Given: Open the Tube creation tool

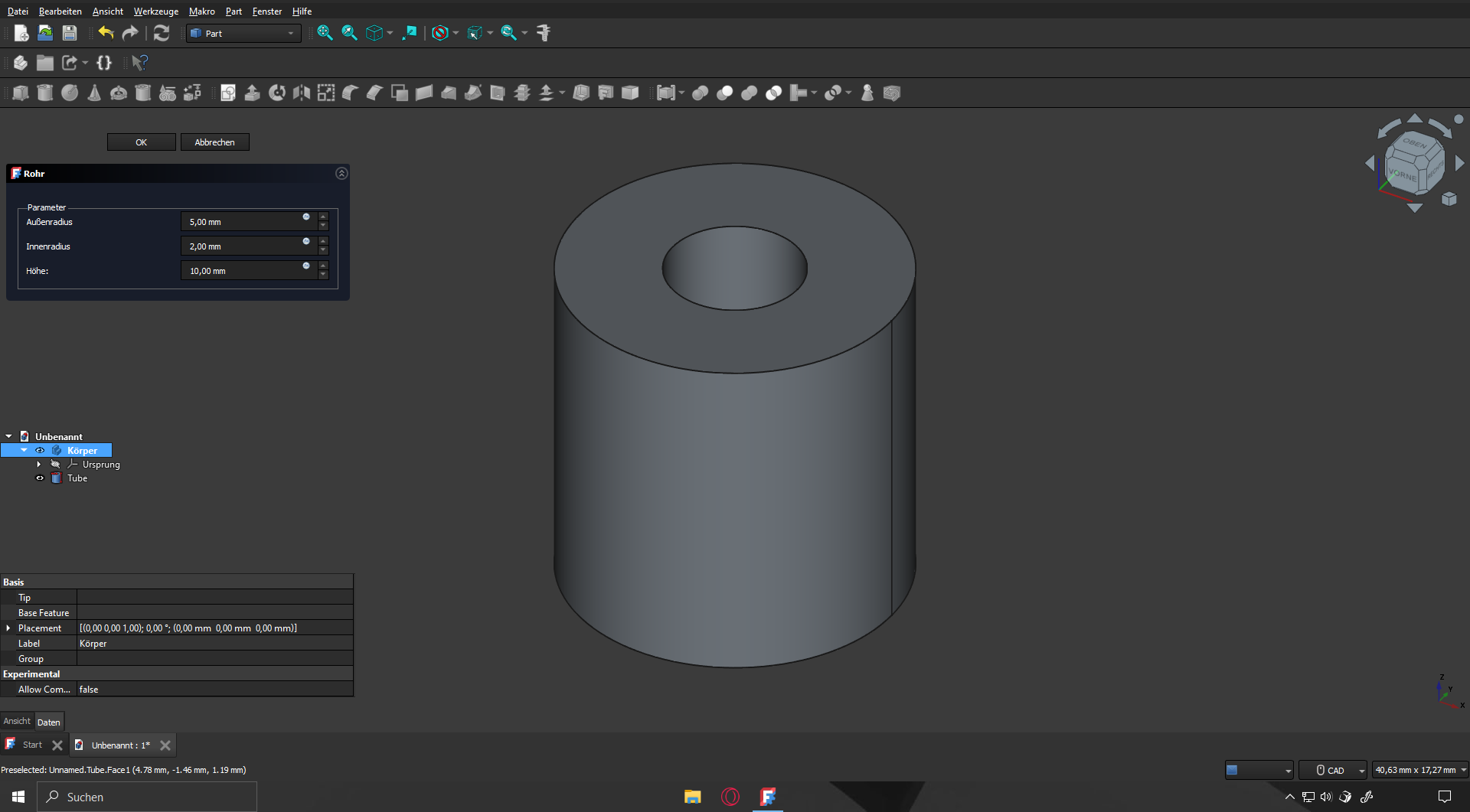Looking at the screenshot, I should click(x=144, y=93).
